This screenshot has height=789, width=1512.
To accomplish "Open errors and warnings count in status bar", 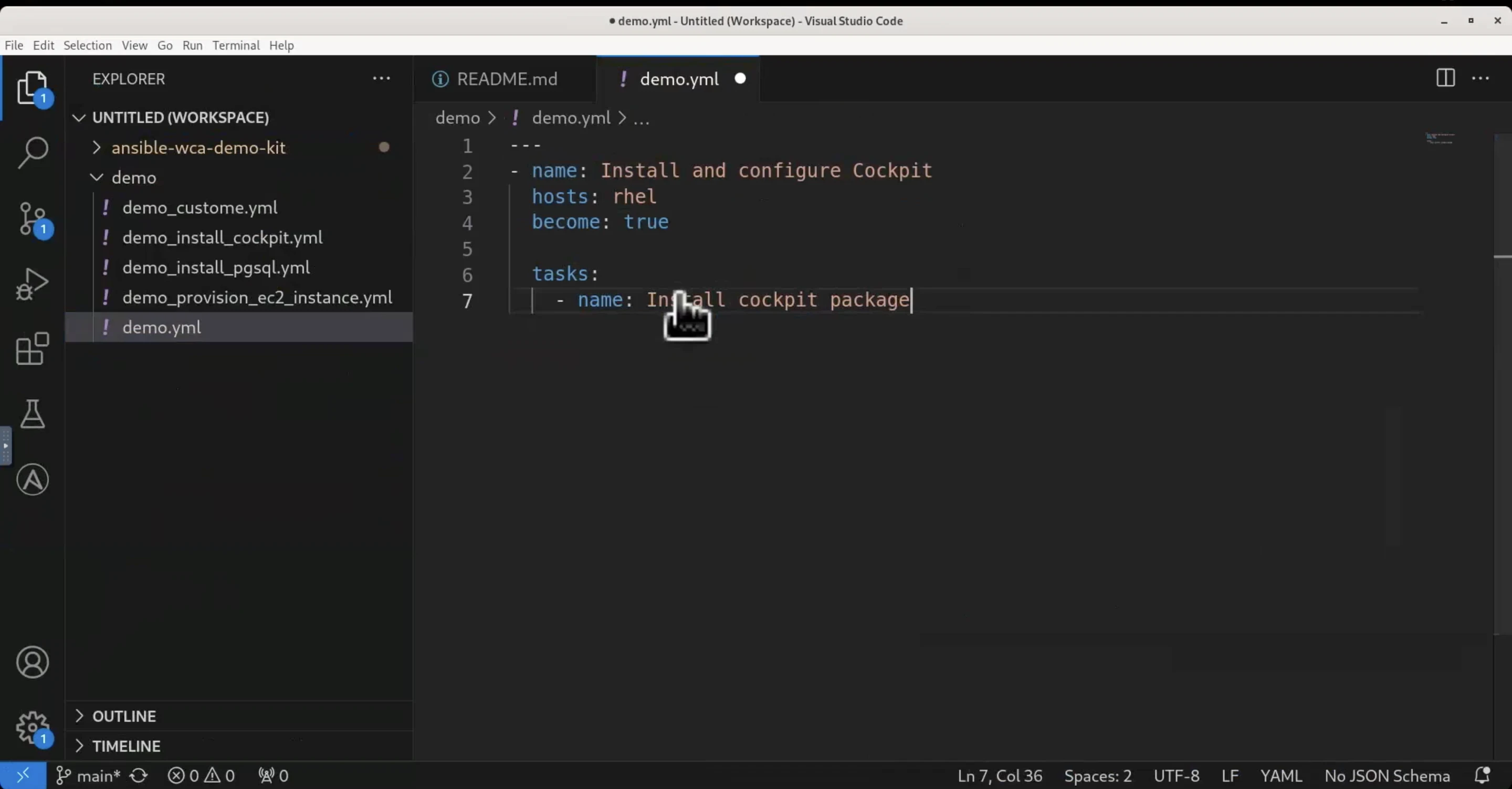I will pos(201,775).
